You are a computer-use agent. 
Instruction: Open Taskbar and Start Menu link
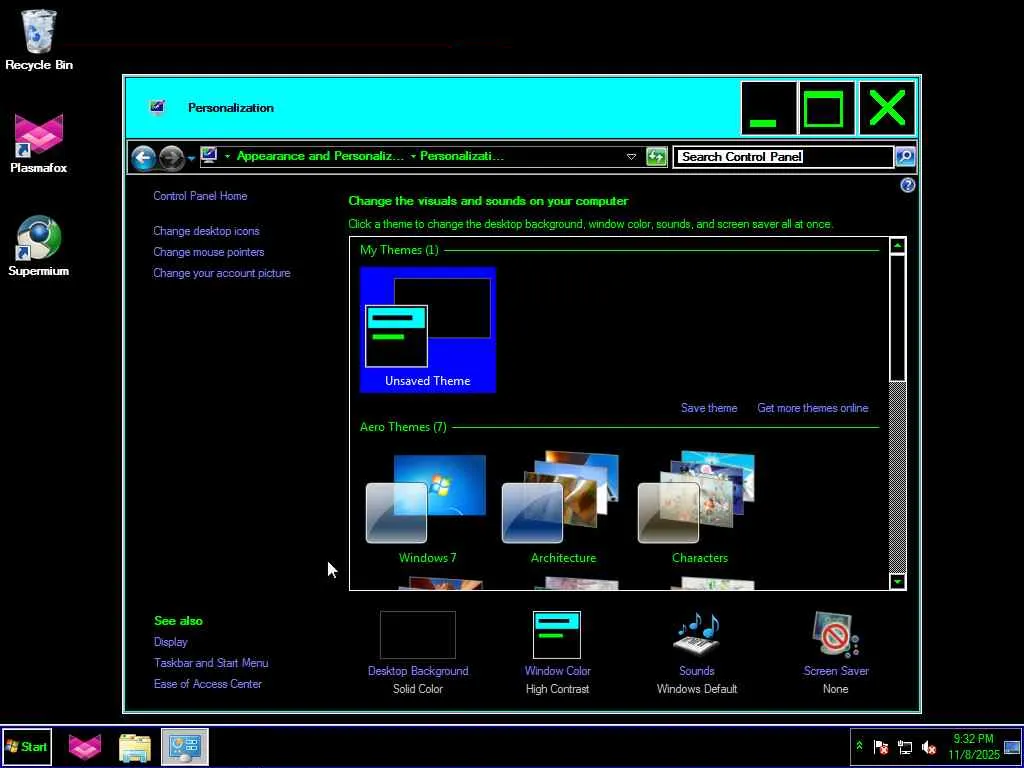pyautogui.click(x=211, y=663)
